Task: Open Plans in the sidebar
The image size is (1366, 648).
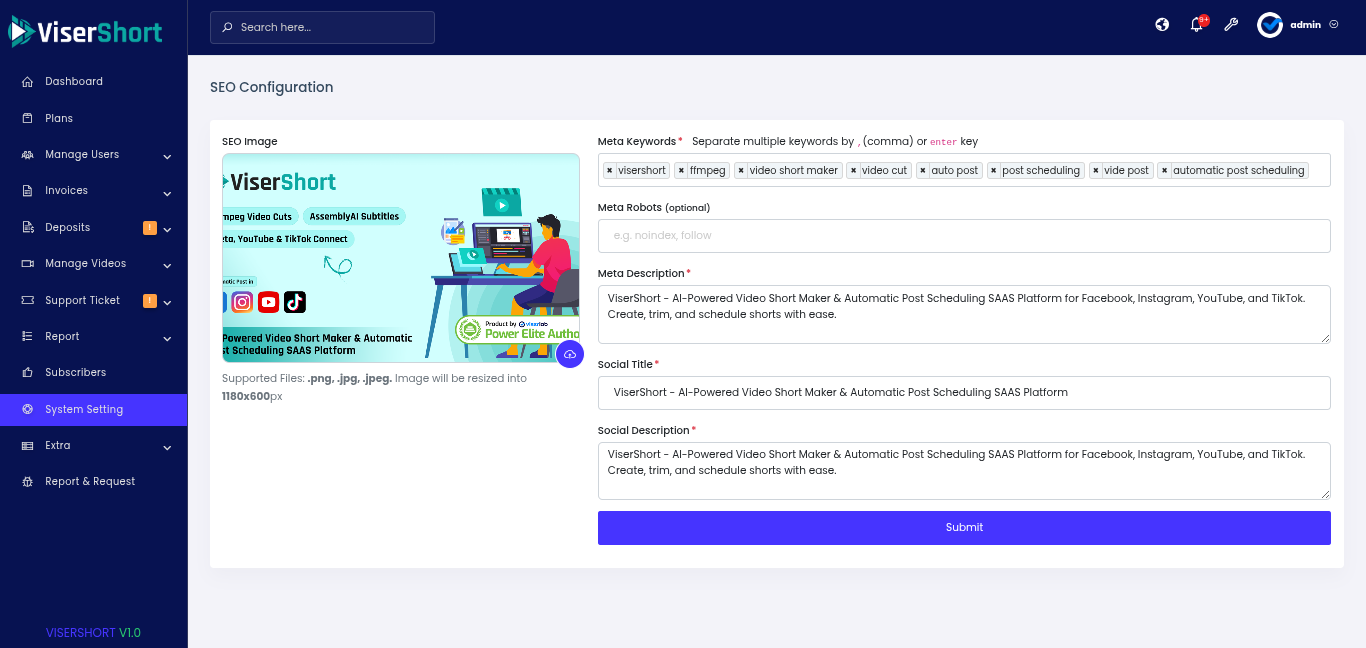Action: tap(58, 118)
